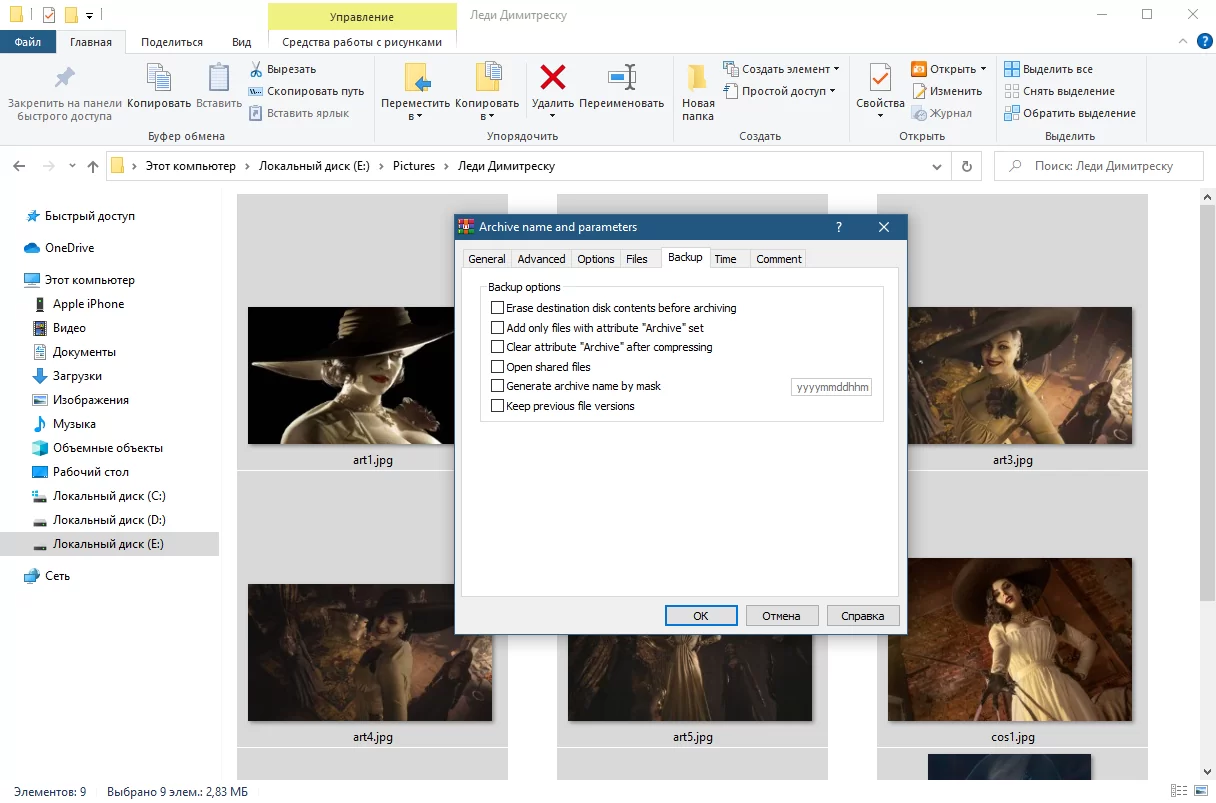Viewport: 1216px width, 803px height.
Task: Click Снять выделение in ribbon
Action: coord(1059,91)
